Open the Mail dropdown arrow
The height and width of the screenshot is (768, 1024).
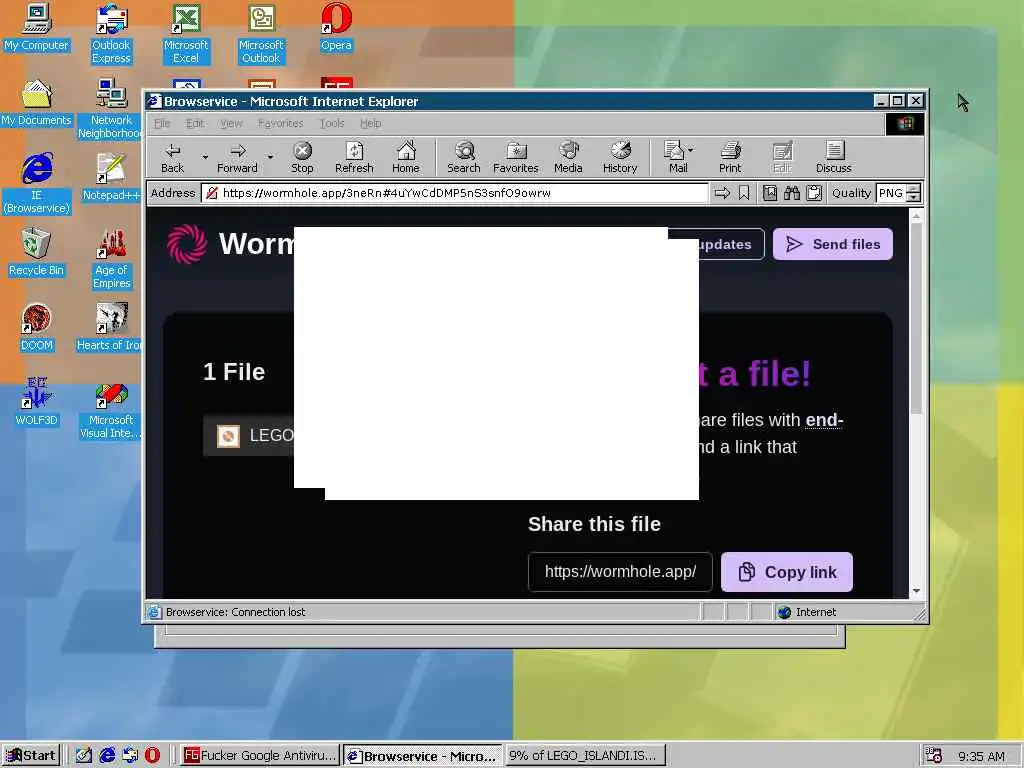(691, 150)
